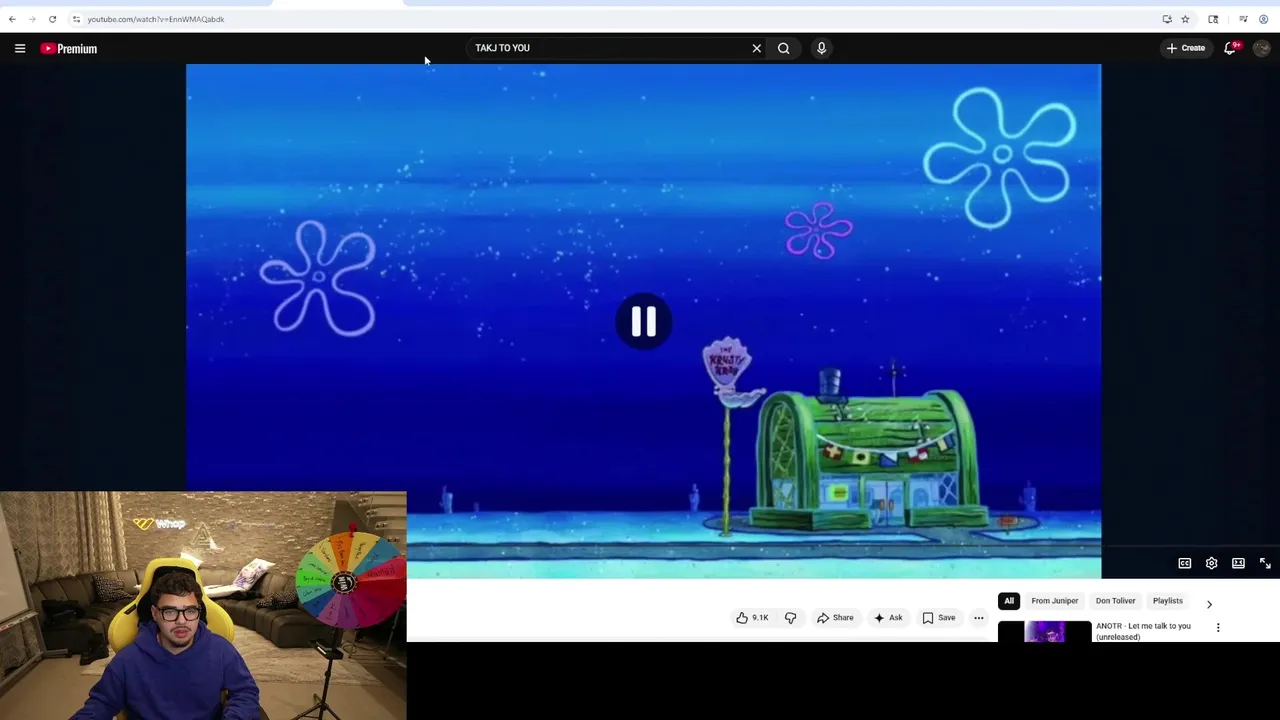1280x720 pixels.
Task: View site information in the address bar
Action: 76,19
